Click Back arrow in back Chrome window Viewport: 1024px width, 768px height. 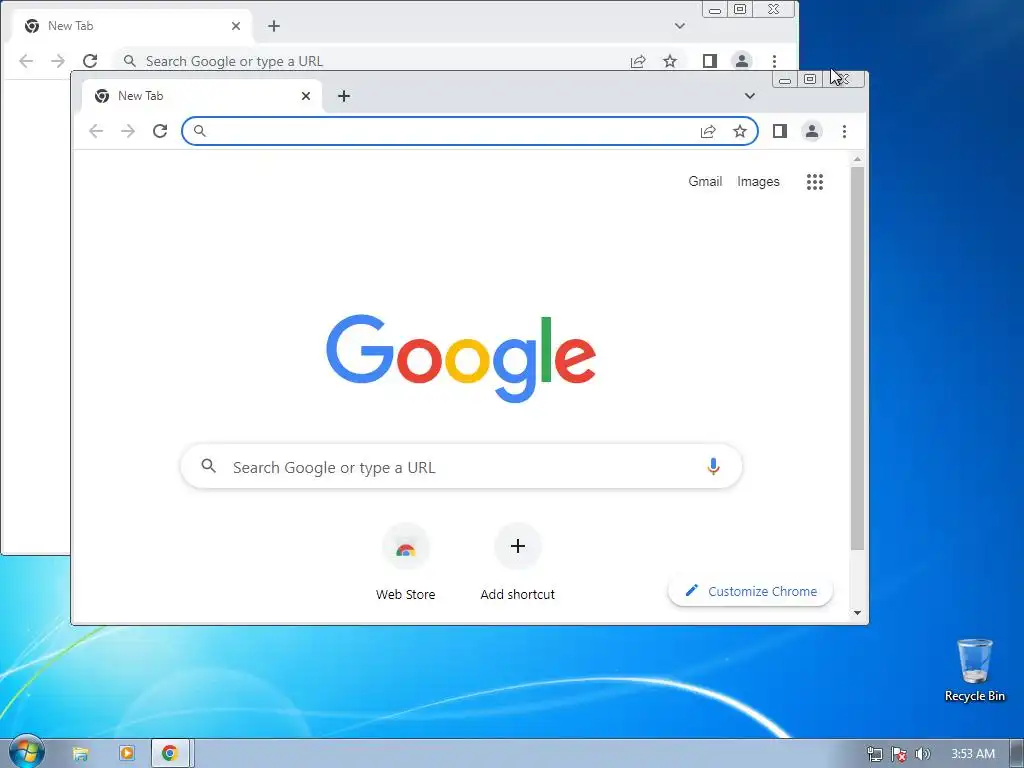point(26,61)
